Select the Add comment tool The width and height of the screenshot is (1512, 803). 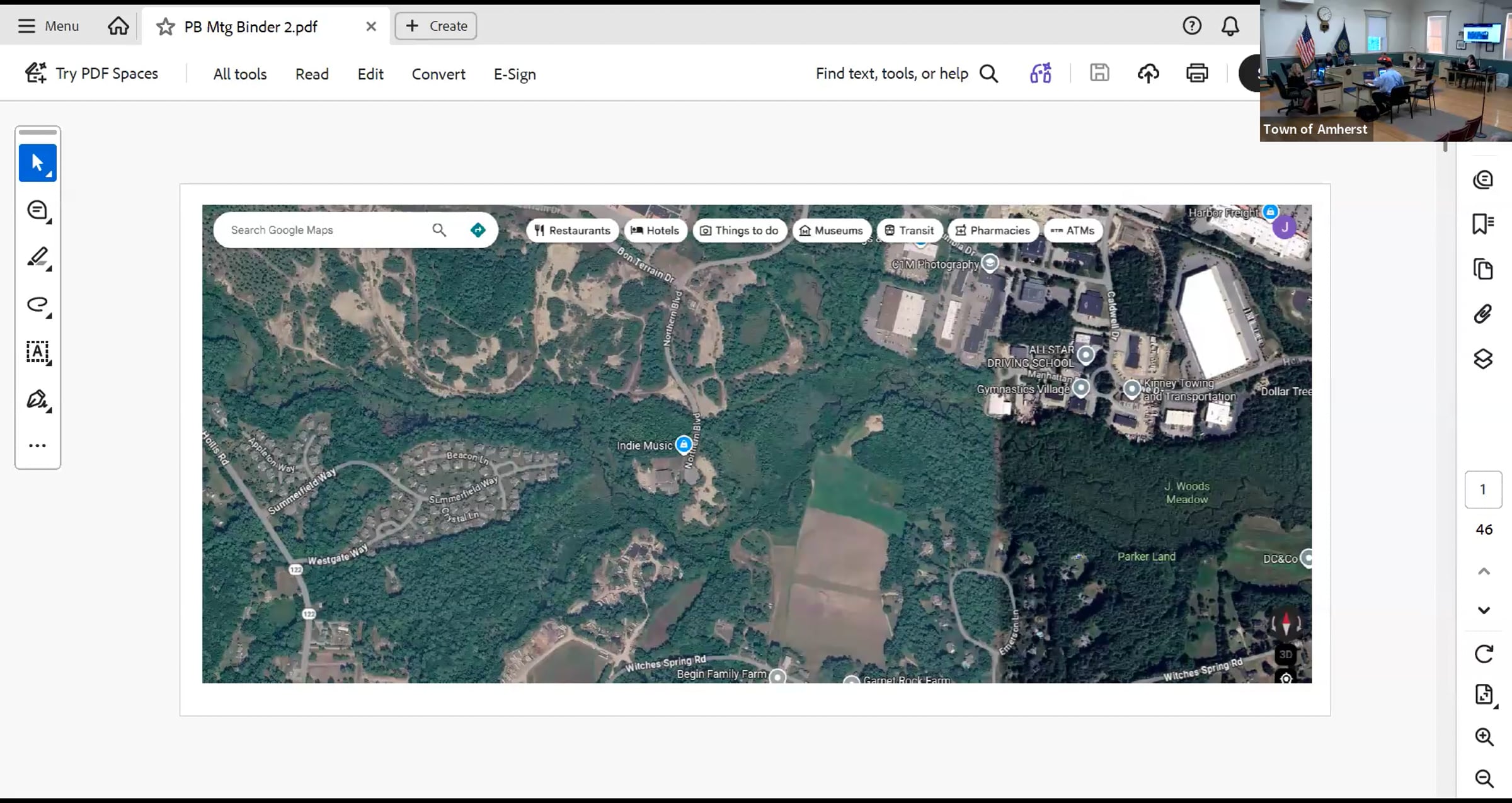point(38,210)
